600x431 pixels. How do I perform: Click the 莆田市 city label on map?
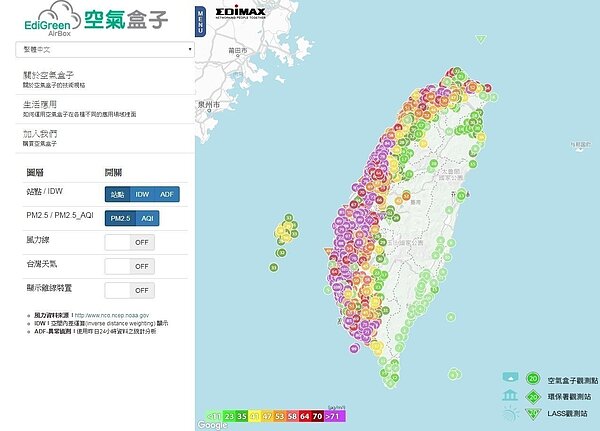(238, 50)
